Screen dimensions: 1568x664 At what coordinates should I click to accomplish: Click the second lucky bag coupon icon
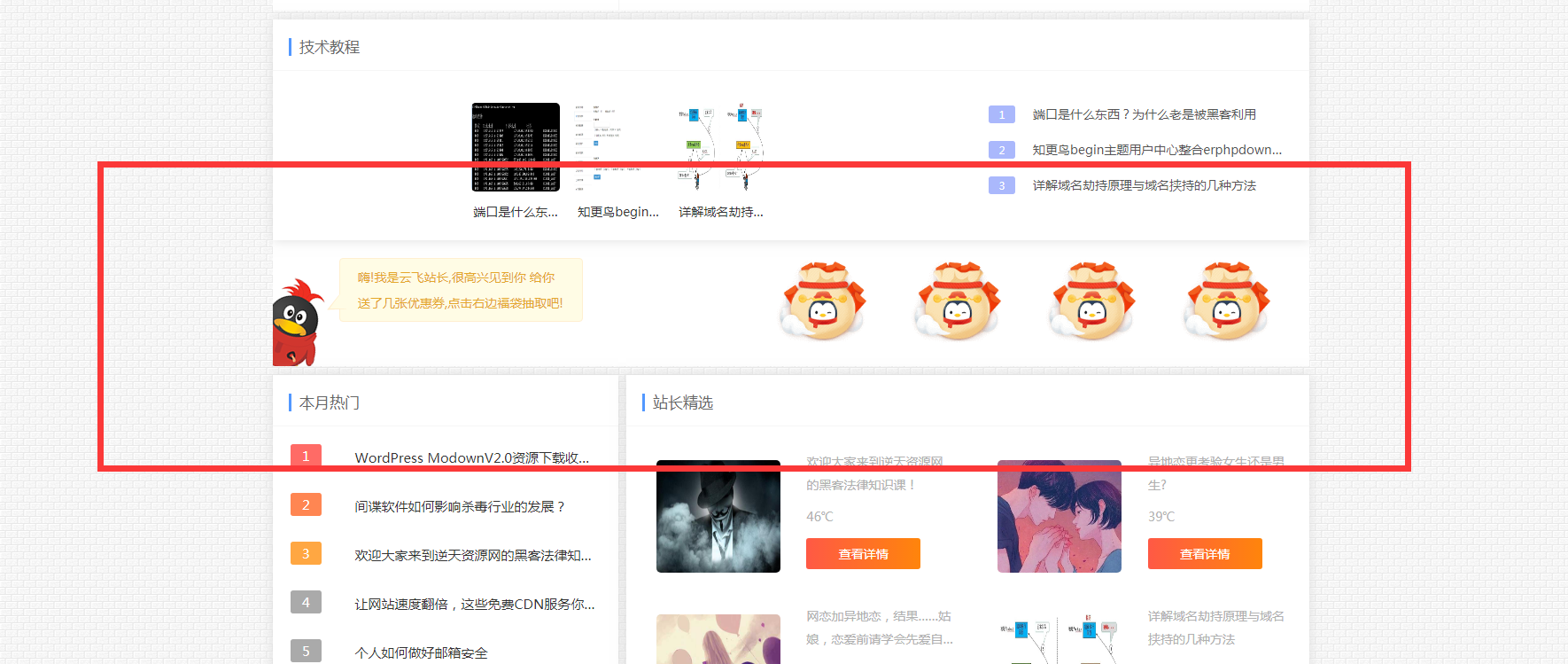tap(958, 301)
